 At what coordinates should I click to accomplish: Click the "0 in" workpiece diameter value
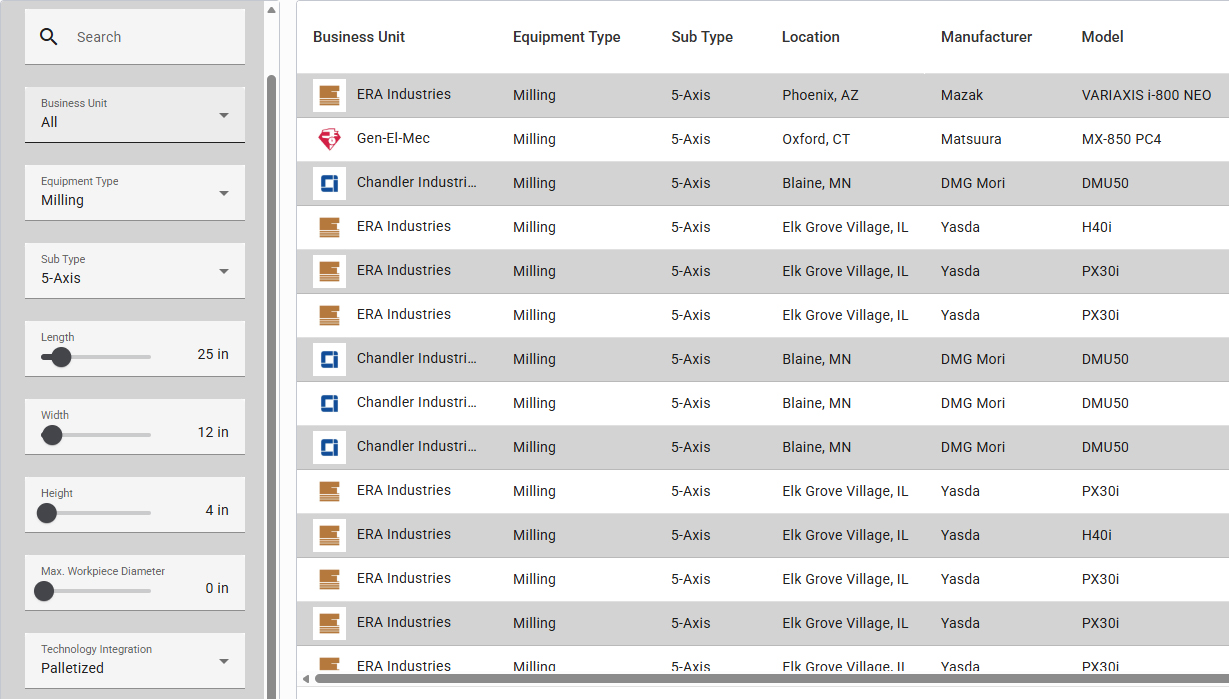click(217, 588)
